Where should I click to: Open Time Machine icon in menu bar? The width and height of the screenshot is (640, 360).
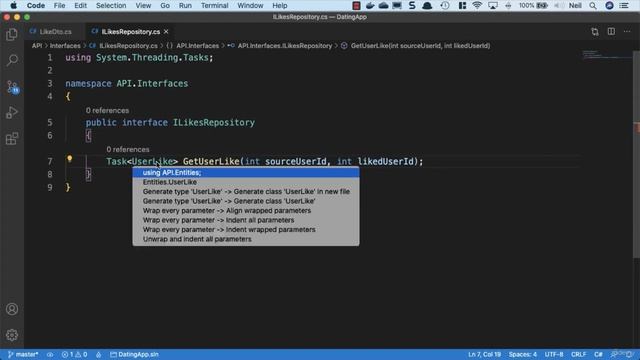click(x=445, y=5)
